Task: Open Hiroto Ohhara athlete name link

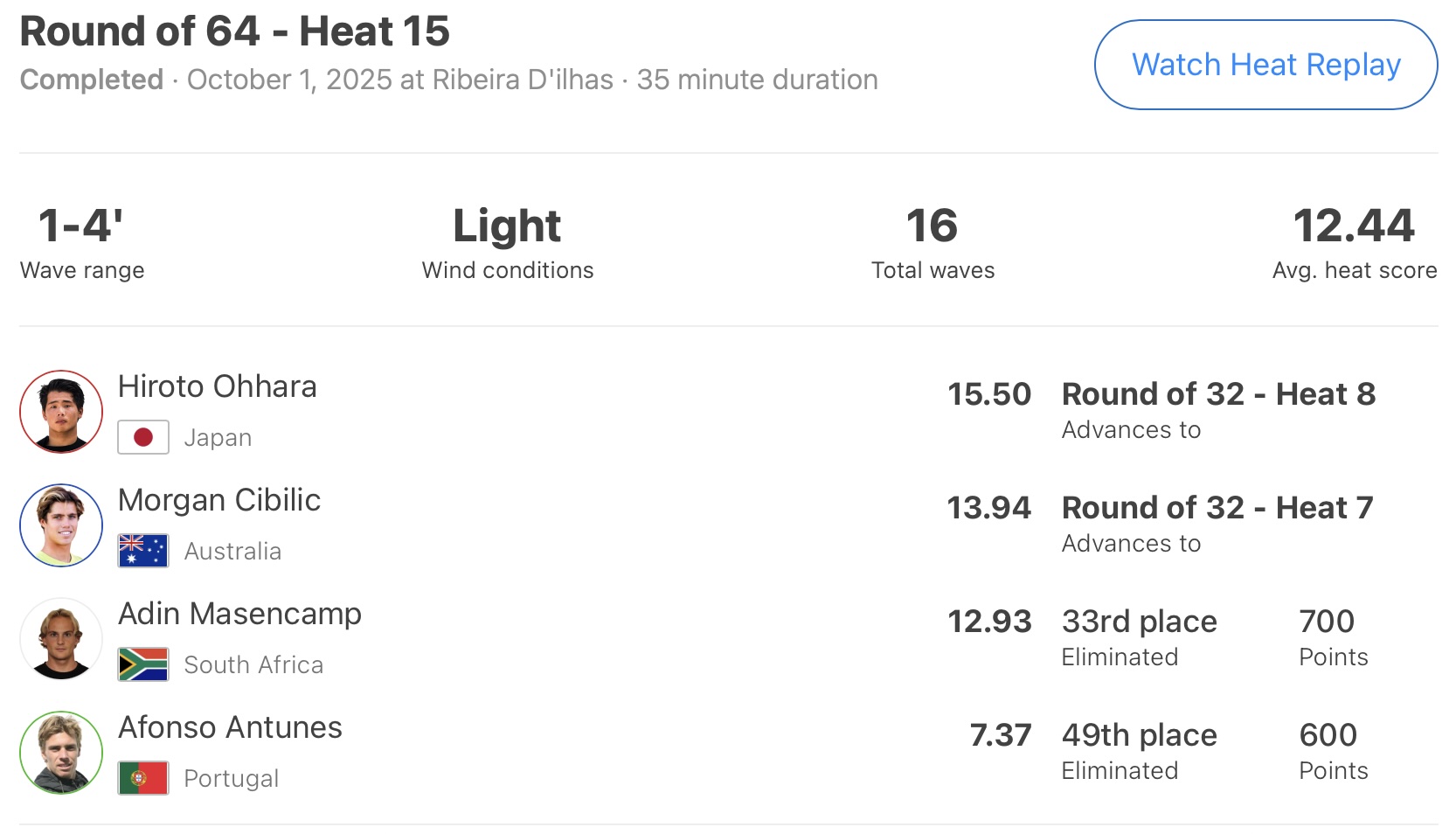Action: tap(217, 386)
